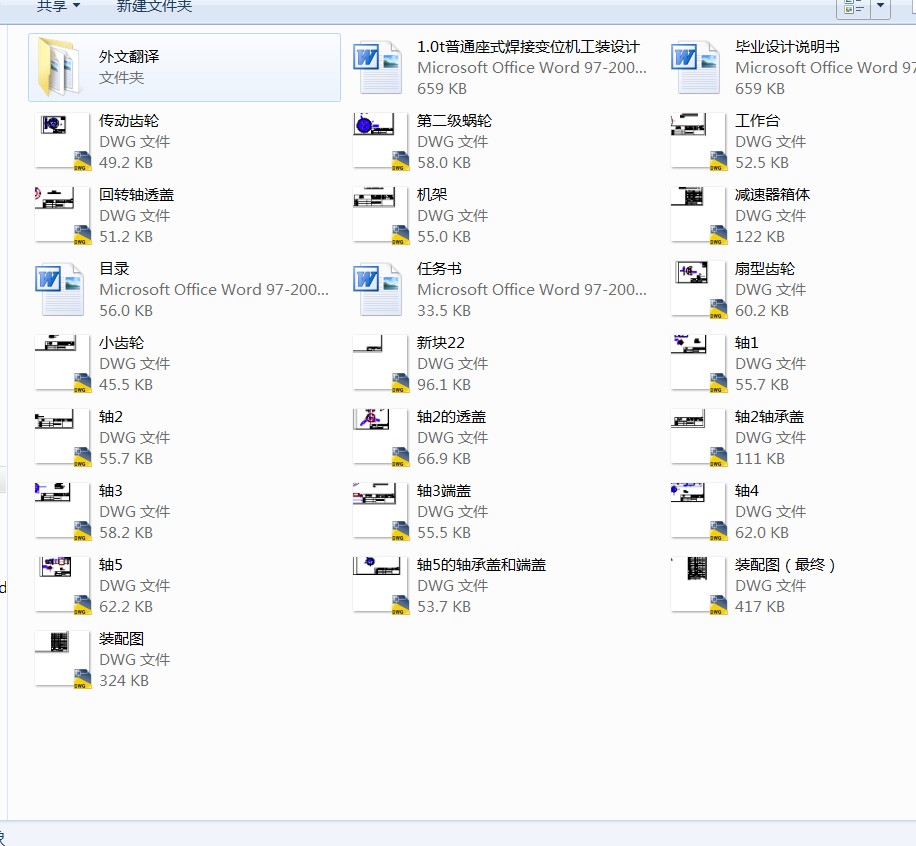
Task: Click the 新建文件夹 new folder button
Action: (x=154, y=6)
